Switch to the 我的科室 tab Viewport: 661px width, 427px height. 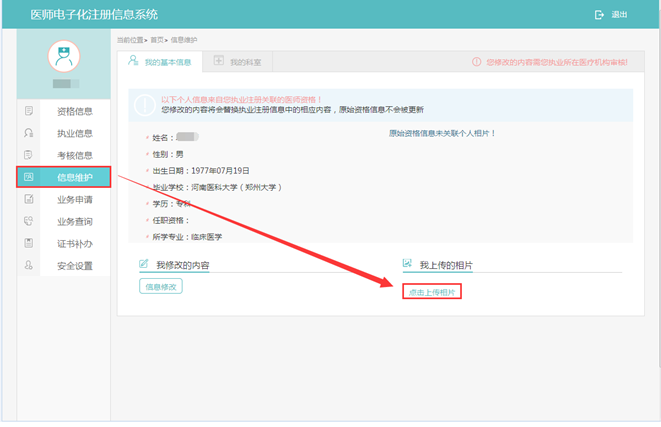[x=237, y=62]
